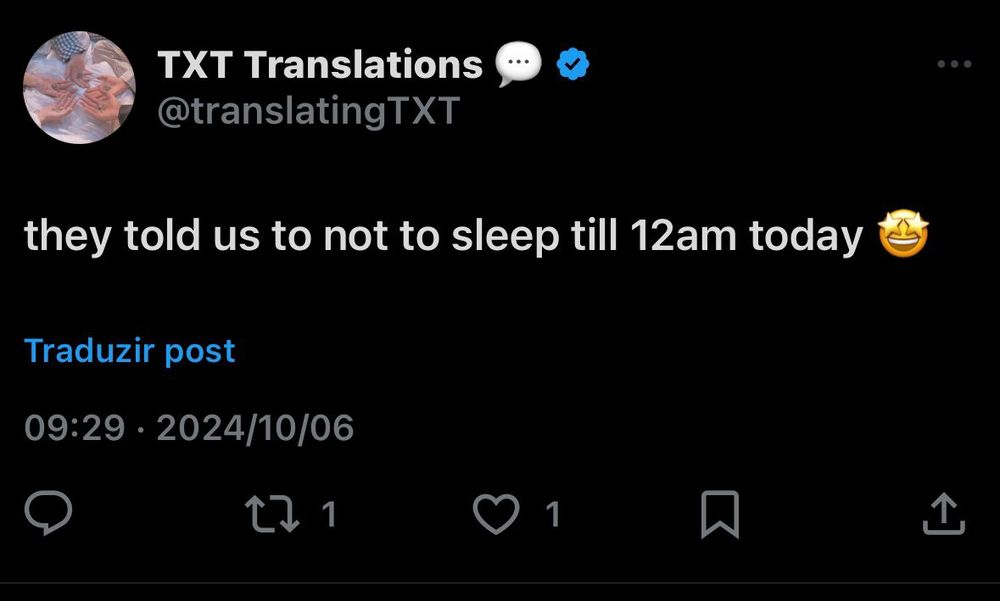Click the like count next to the heart
The image size is (1000, 601).
pos(552,515)
